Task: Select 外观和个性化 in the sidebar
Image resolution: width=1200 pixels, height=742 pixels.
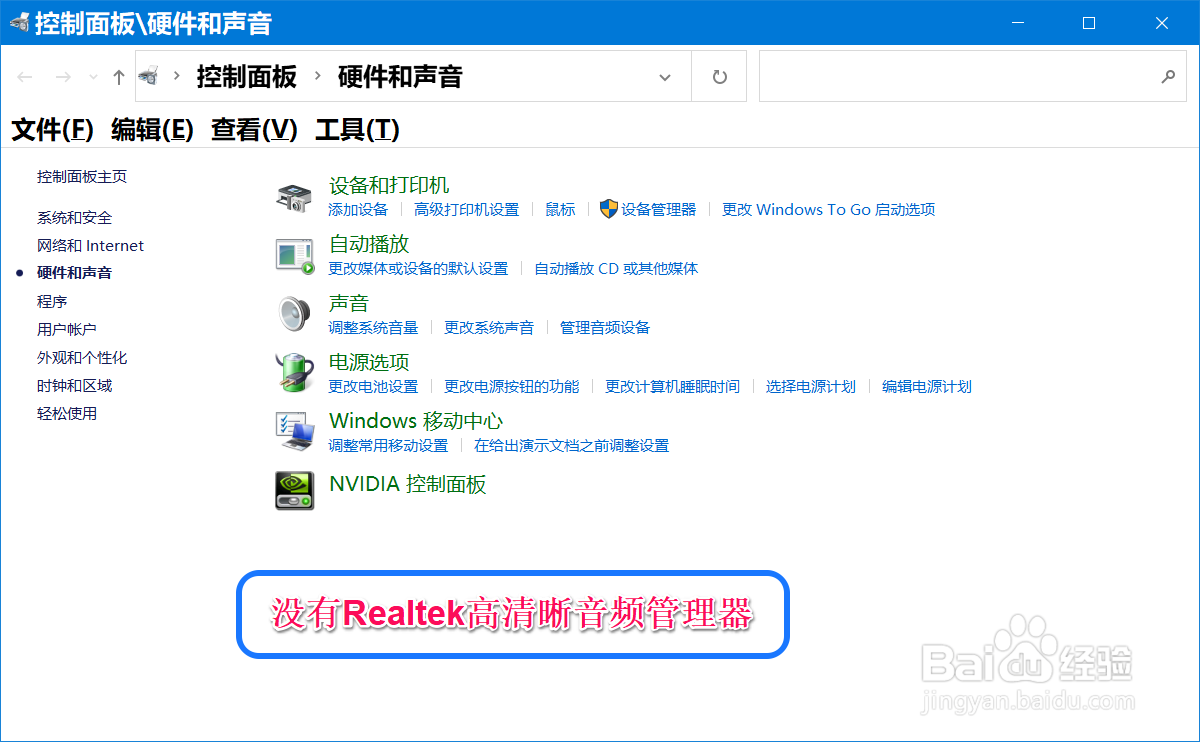Action: (82, 358)
